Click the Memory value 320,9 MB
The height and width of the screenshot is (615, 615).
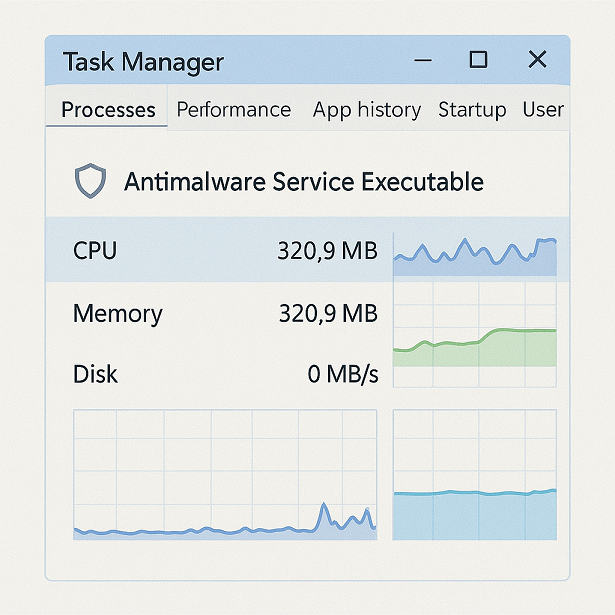328,313
